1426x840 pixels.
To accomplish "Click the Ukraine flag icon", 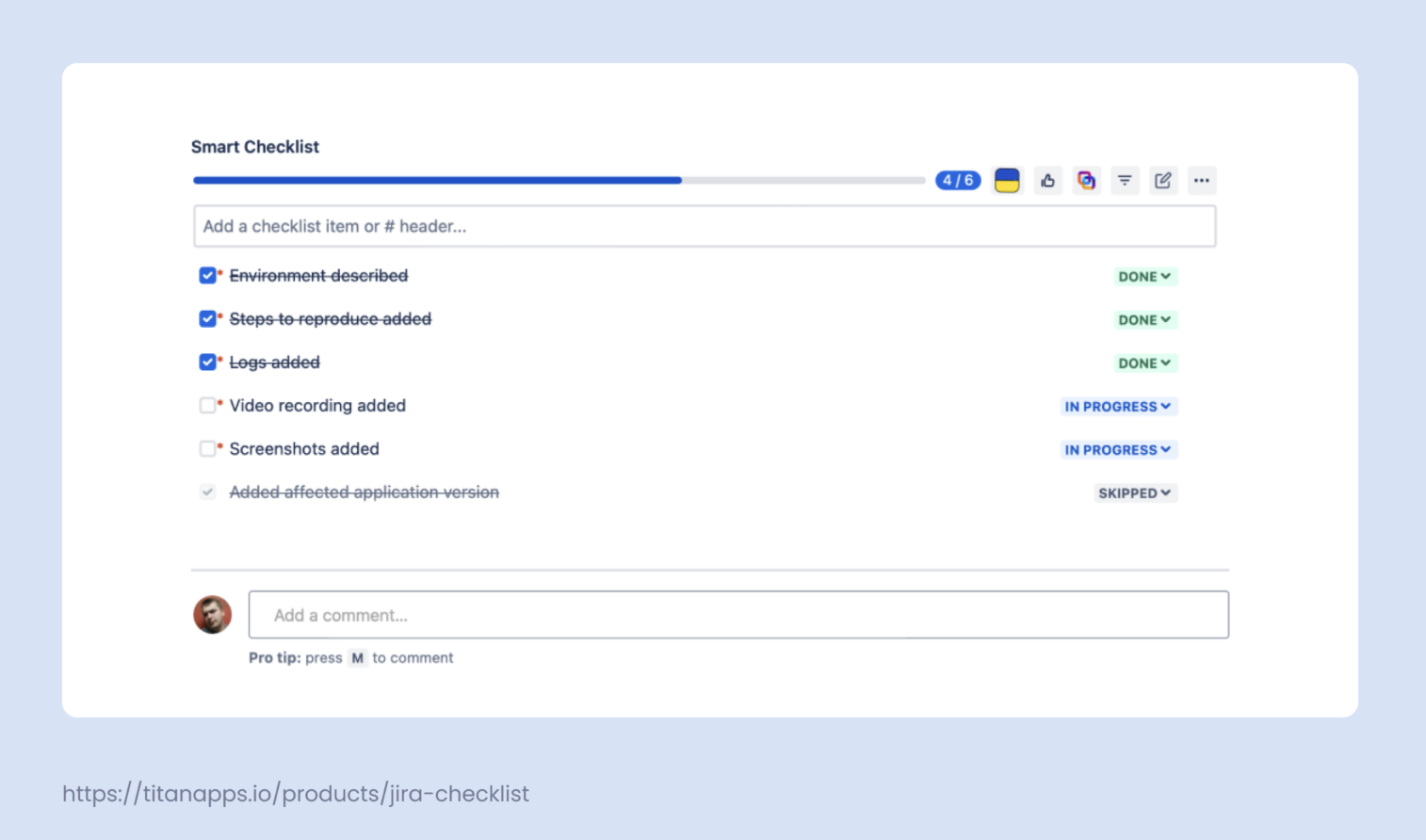I will pyautogui.click(x=1007, y=181).
